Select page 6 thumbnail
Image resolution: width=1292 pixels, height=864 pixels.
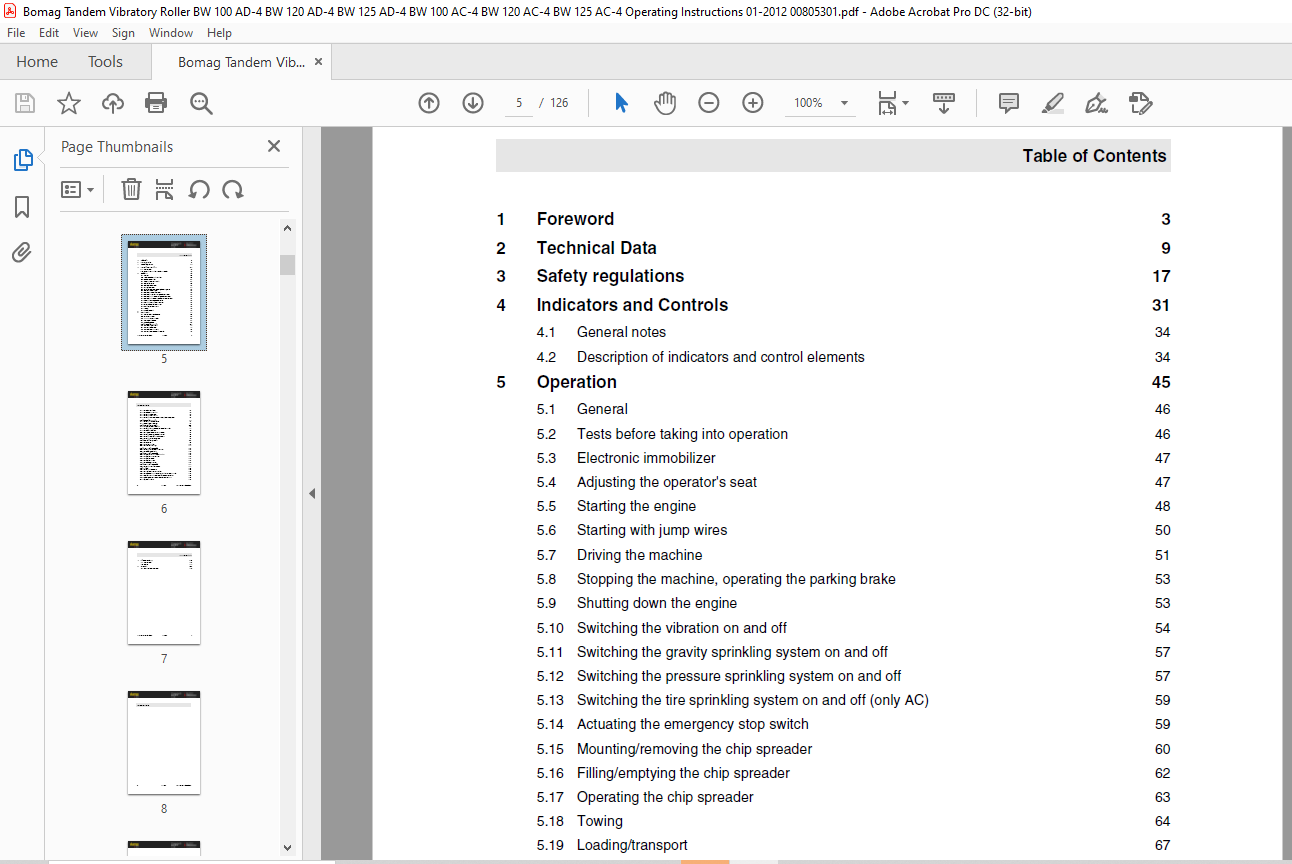[x=164, y=443]
